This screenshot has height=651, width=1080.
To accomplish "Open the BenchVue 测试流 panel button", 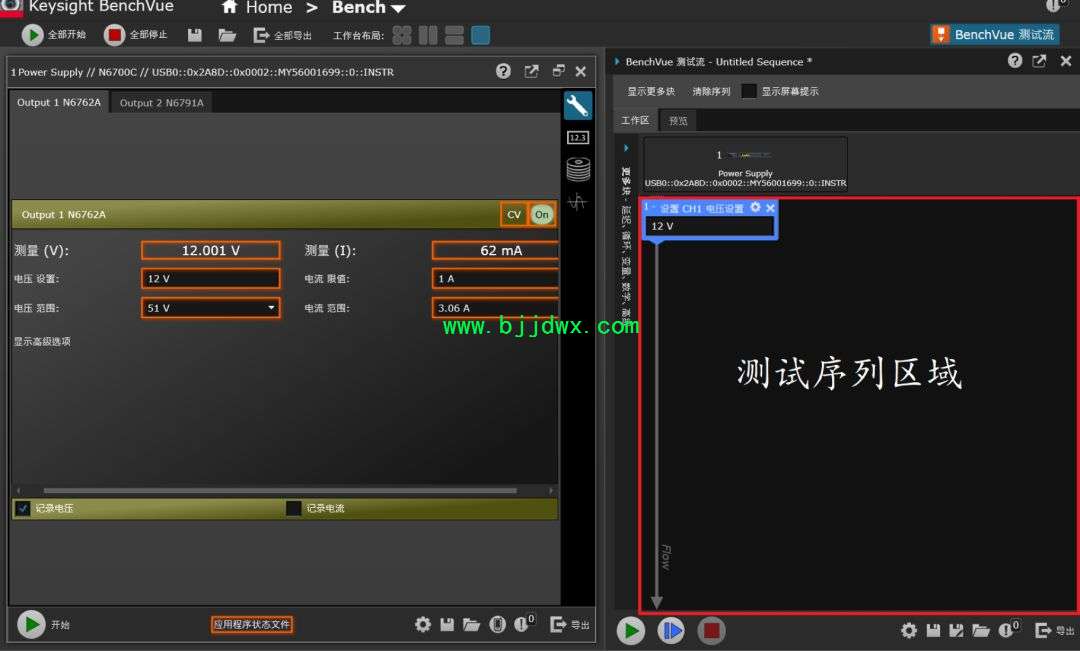I will point(995,34).
